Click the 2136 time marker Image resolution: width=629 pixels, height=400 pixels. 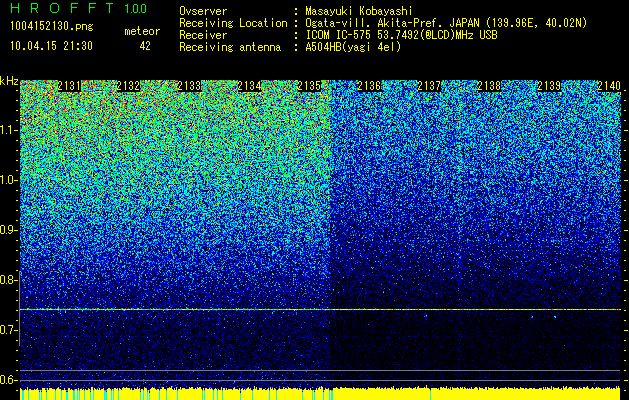(369, 86)
